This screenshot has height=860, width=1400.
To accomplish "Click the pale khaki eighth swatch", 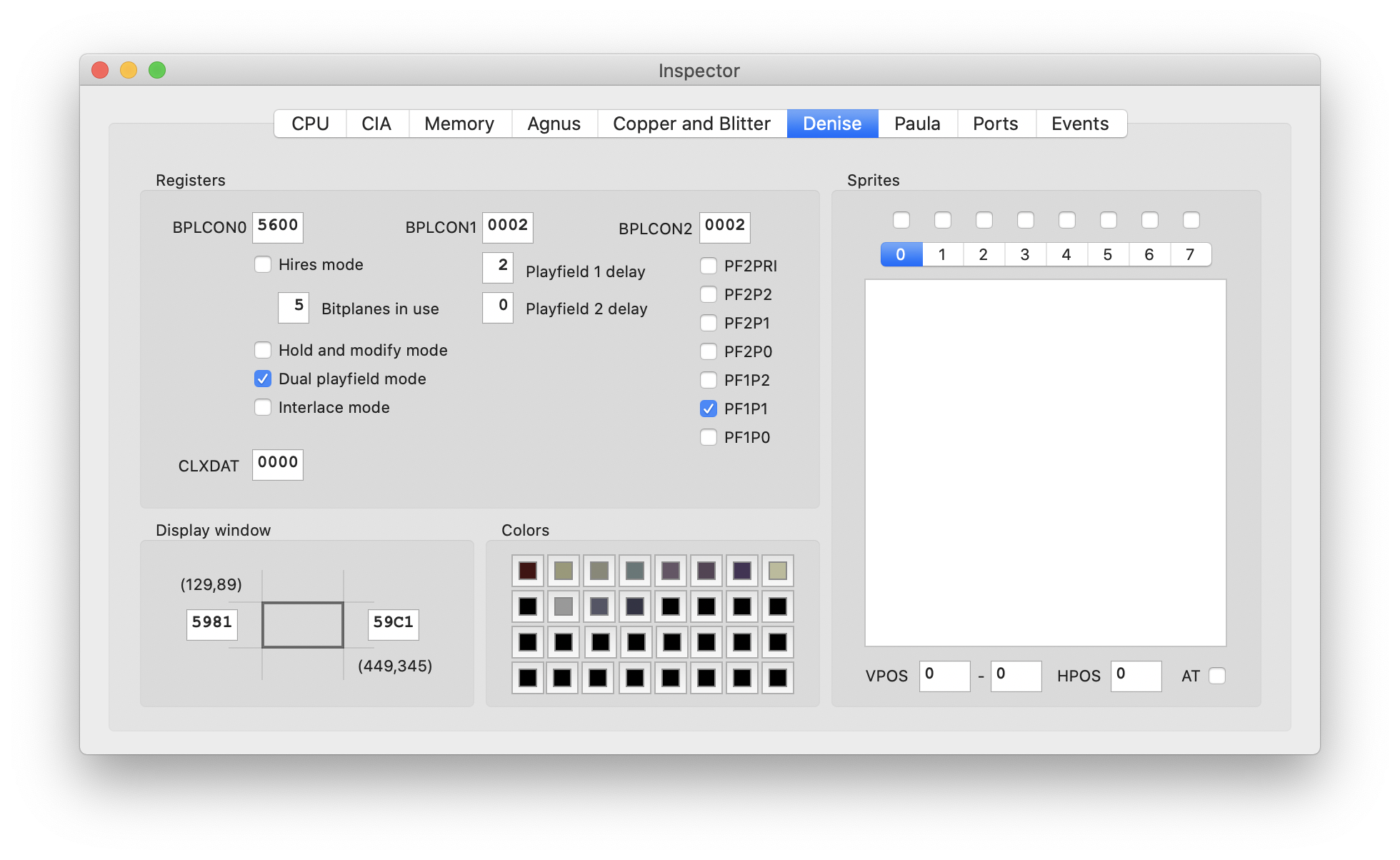I will [x=778, y=571].
